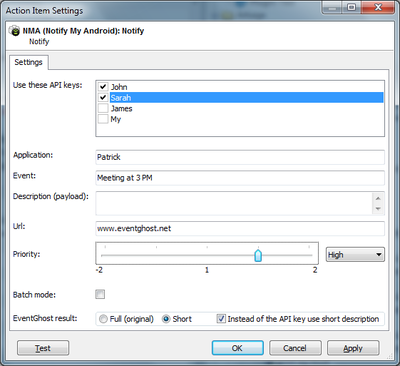
Task: Select the John row in API keys list
Action: click(240, 87)
